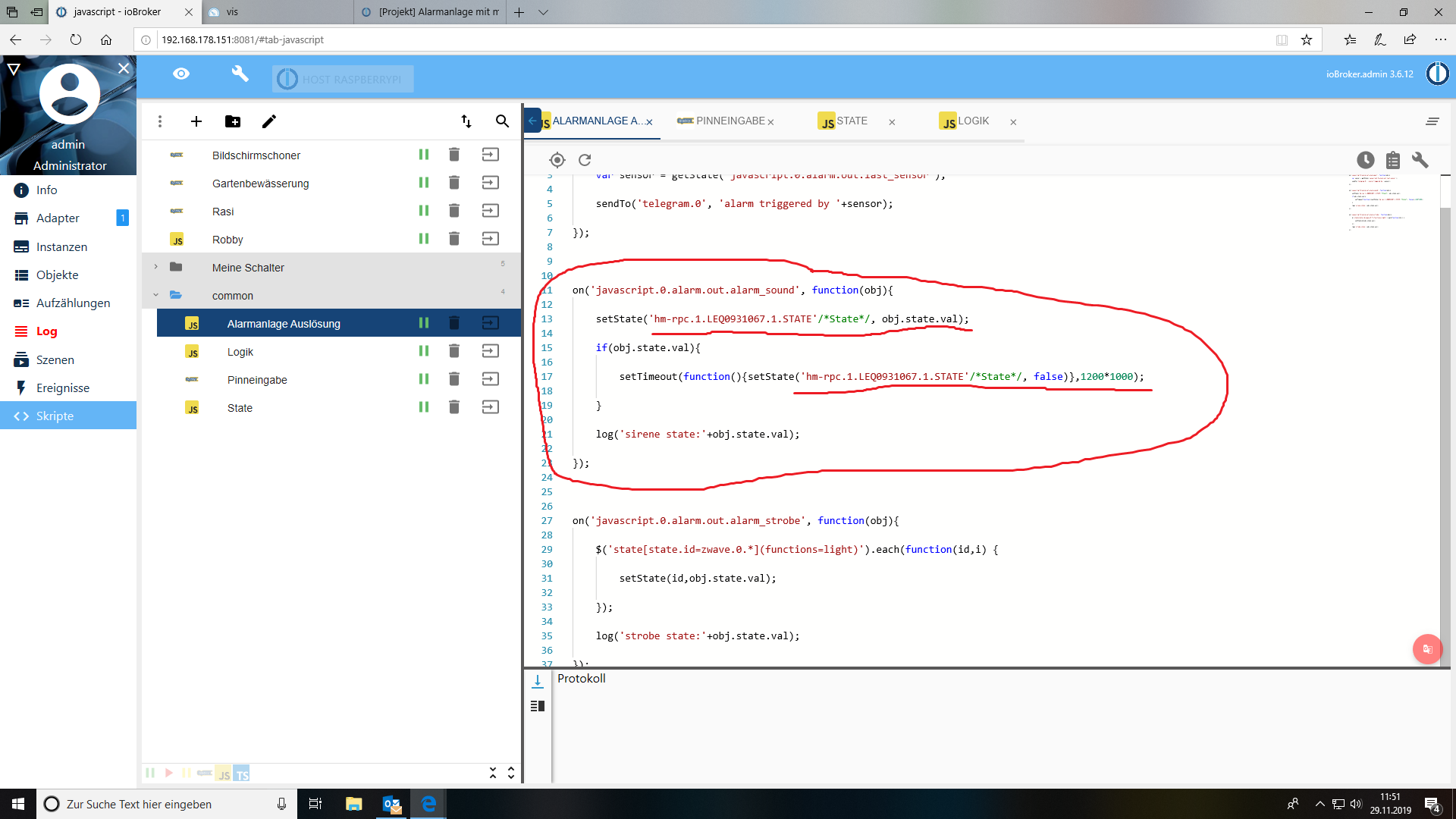Pause the Bildschirmschoner script
This screenshot has width=1456, height=819.
(x=424, y=155)
